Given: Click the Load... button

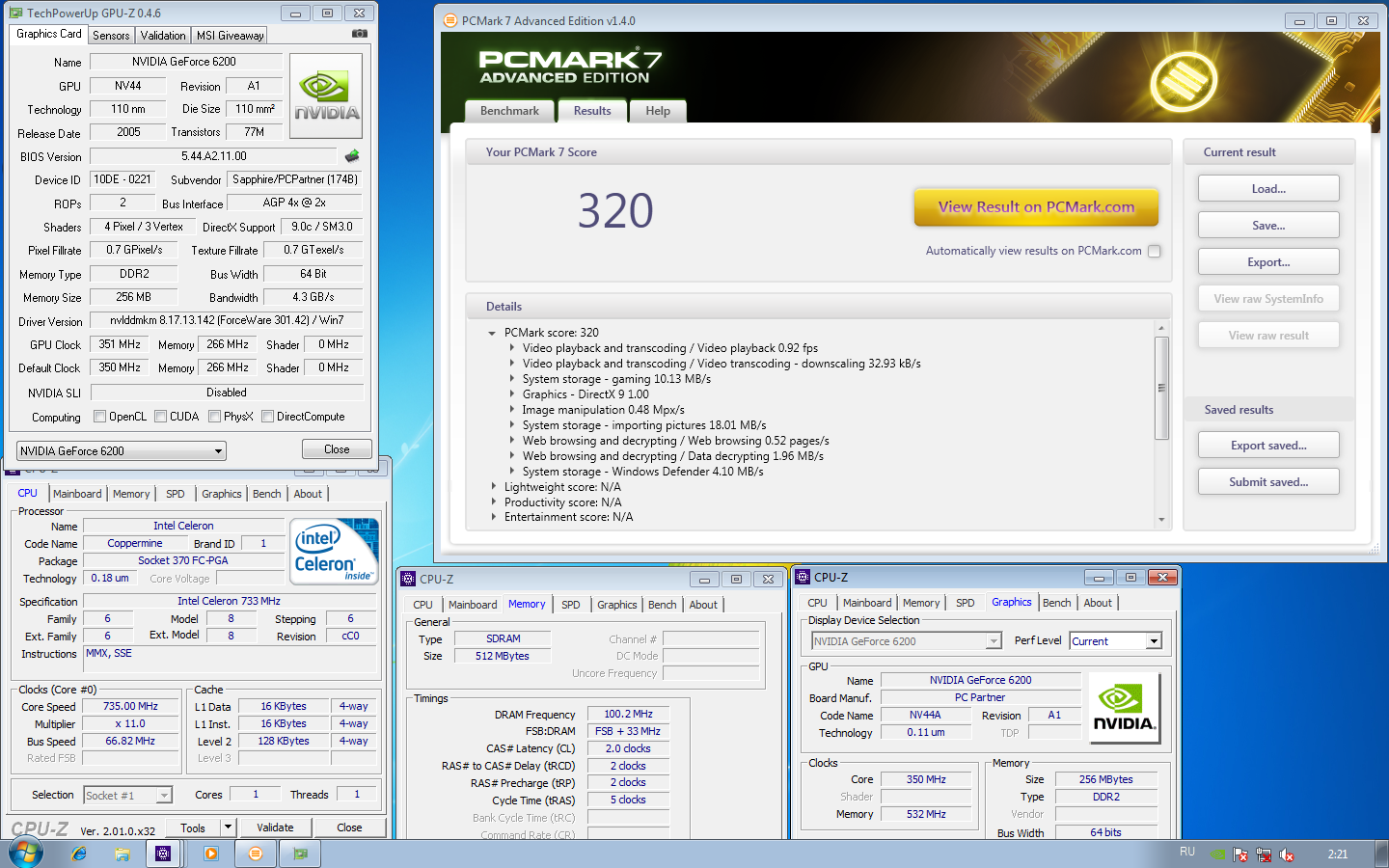Looking at the screenshot, I should pyautogui.click(x=1268, y=189).
